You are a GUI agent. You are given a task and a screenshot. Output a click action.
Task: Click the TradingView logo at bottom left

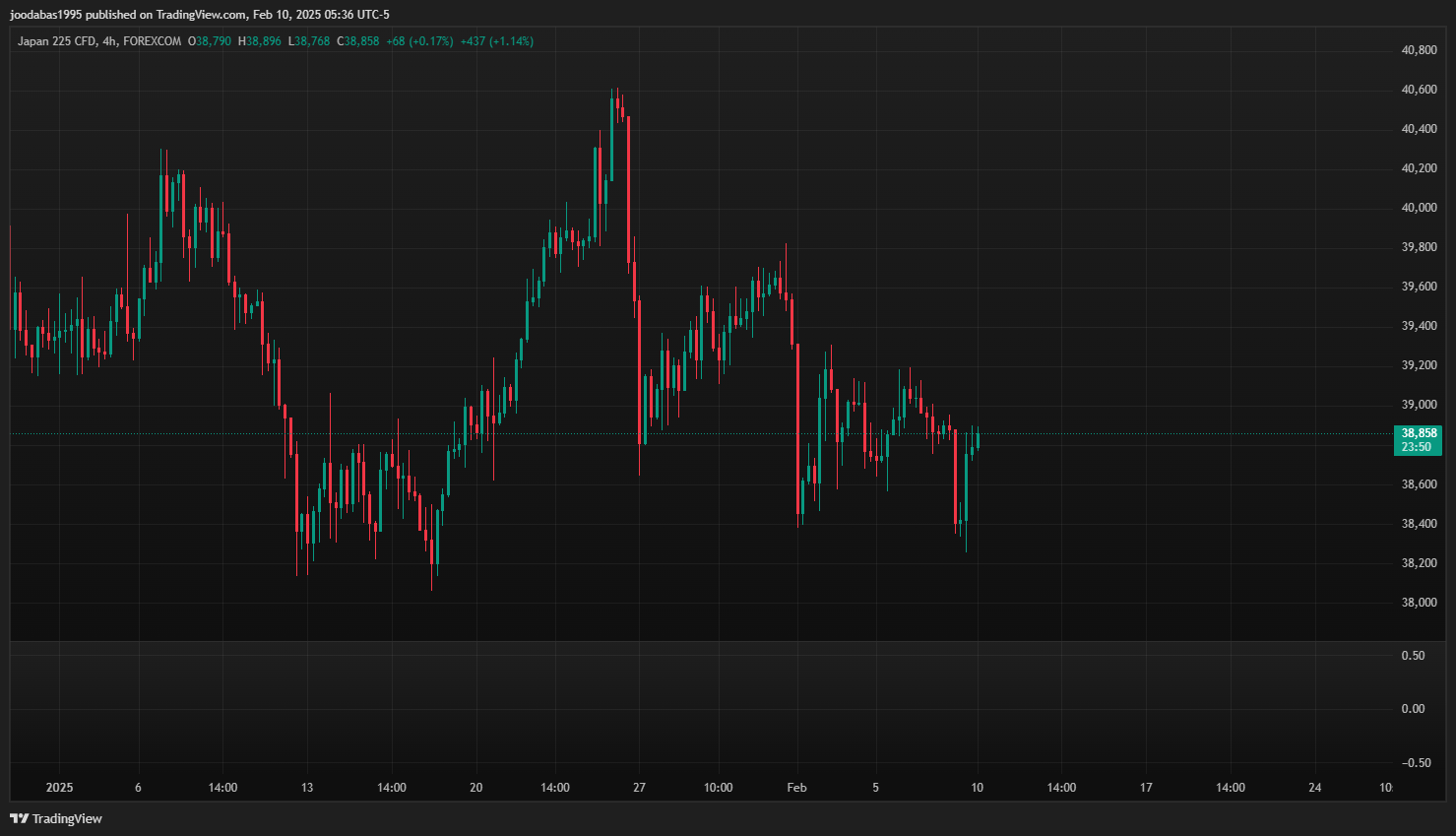pos(56,818)
